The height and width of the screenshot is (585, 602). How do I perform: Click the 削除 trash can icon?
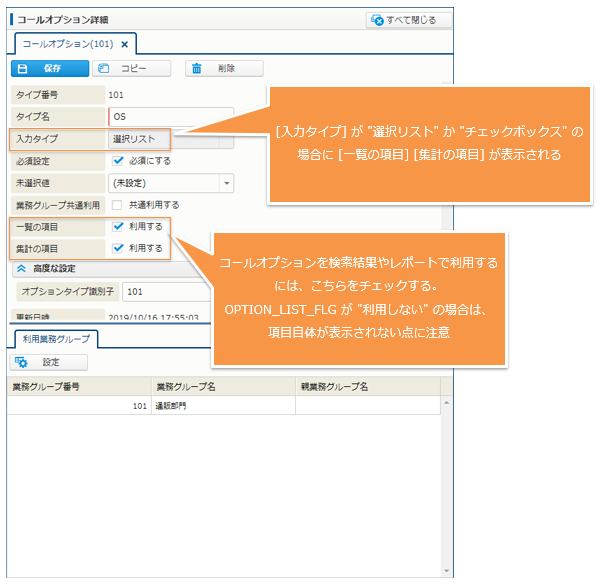[x=198, y=69]
